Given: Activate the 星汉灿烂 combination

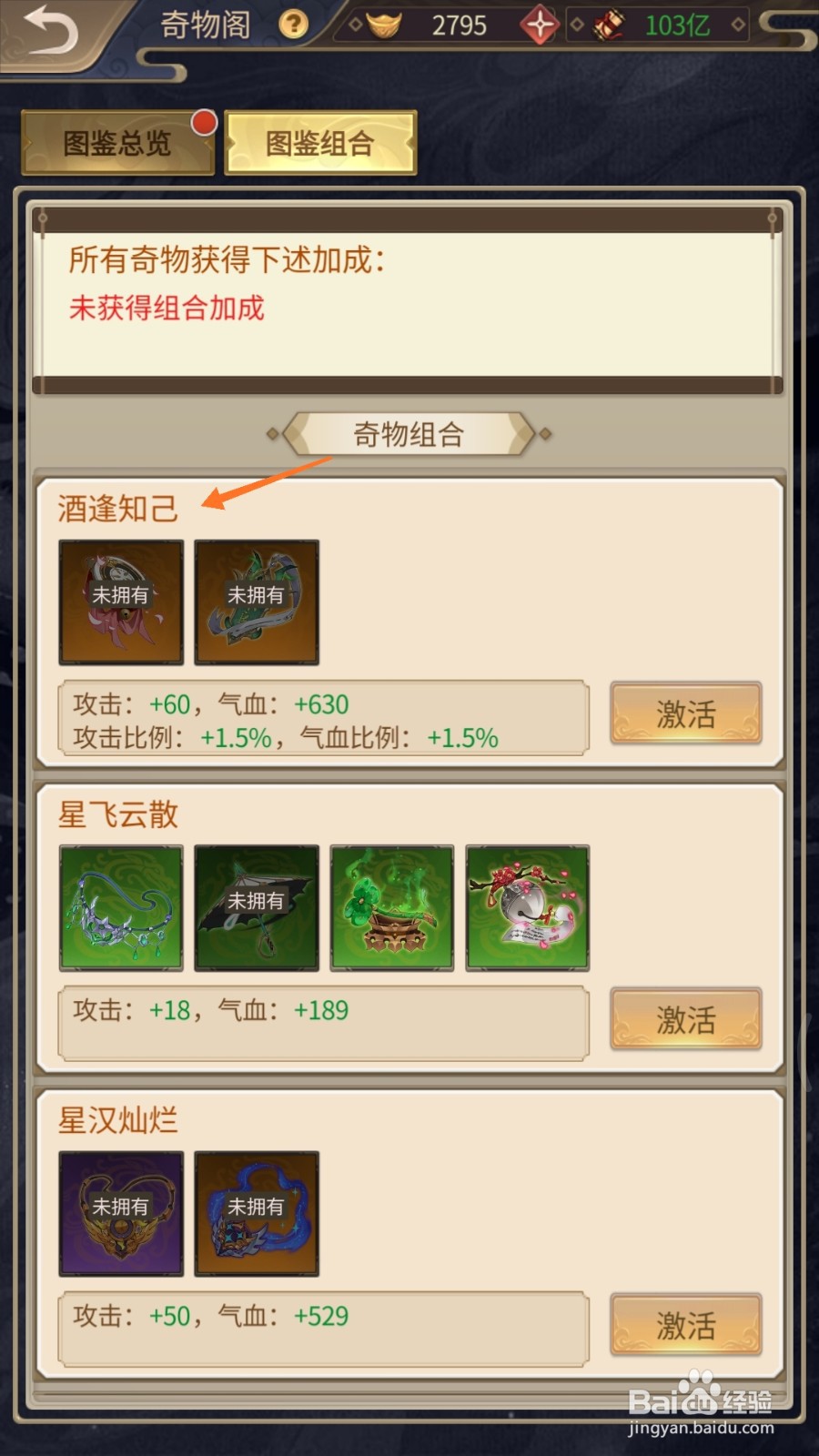Looking at the screenshot, I should click(686, 1325).
